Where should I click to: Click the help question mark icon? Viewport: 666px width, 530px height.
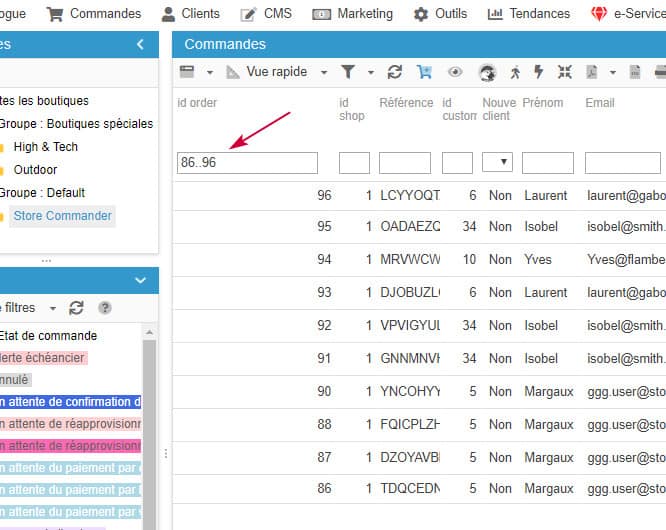click(x=105, y=308)
